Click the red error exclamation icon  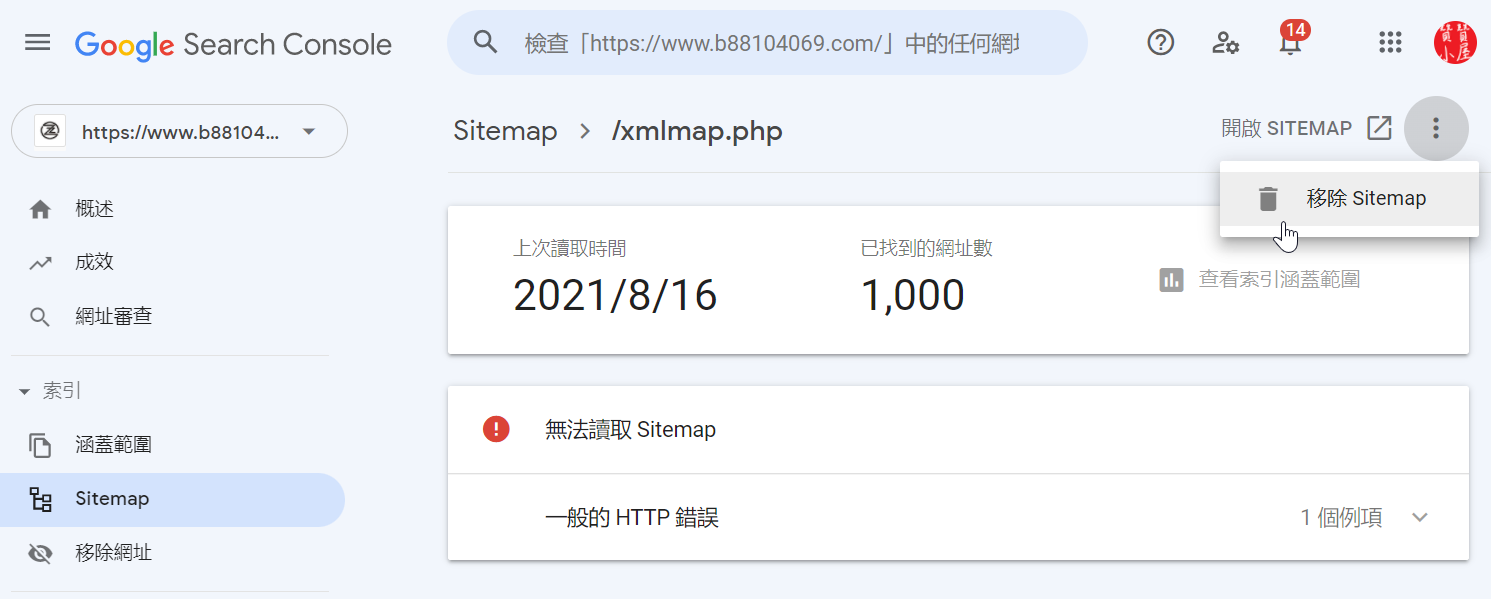point(496,430)
